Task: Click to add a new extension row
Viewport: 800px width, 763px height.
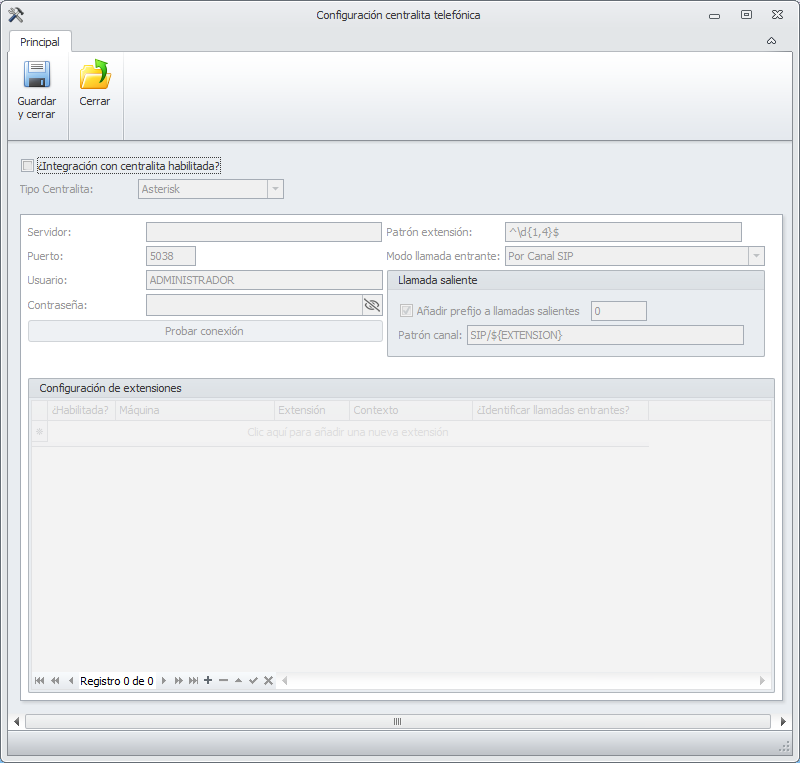Action: [x=347, y=432]
